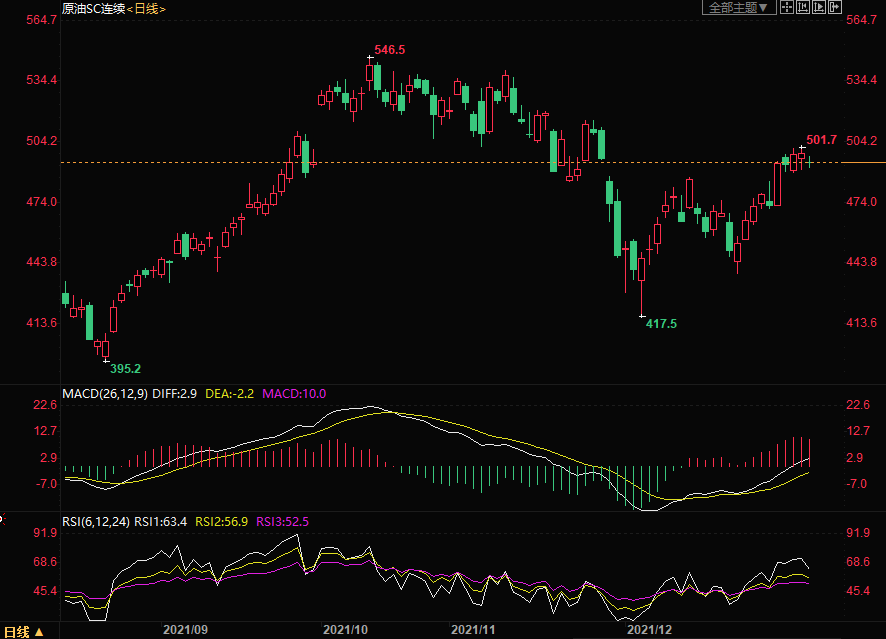
Task: Click the 417.5 low price label
Action: tap(661, 324)
